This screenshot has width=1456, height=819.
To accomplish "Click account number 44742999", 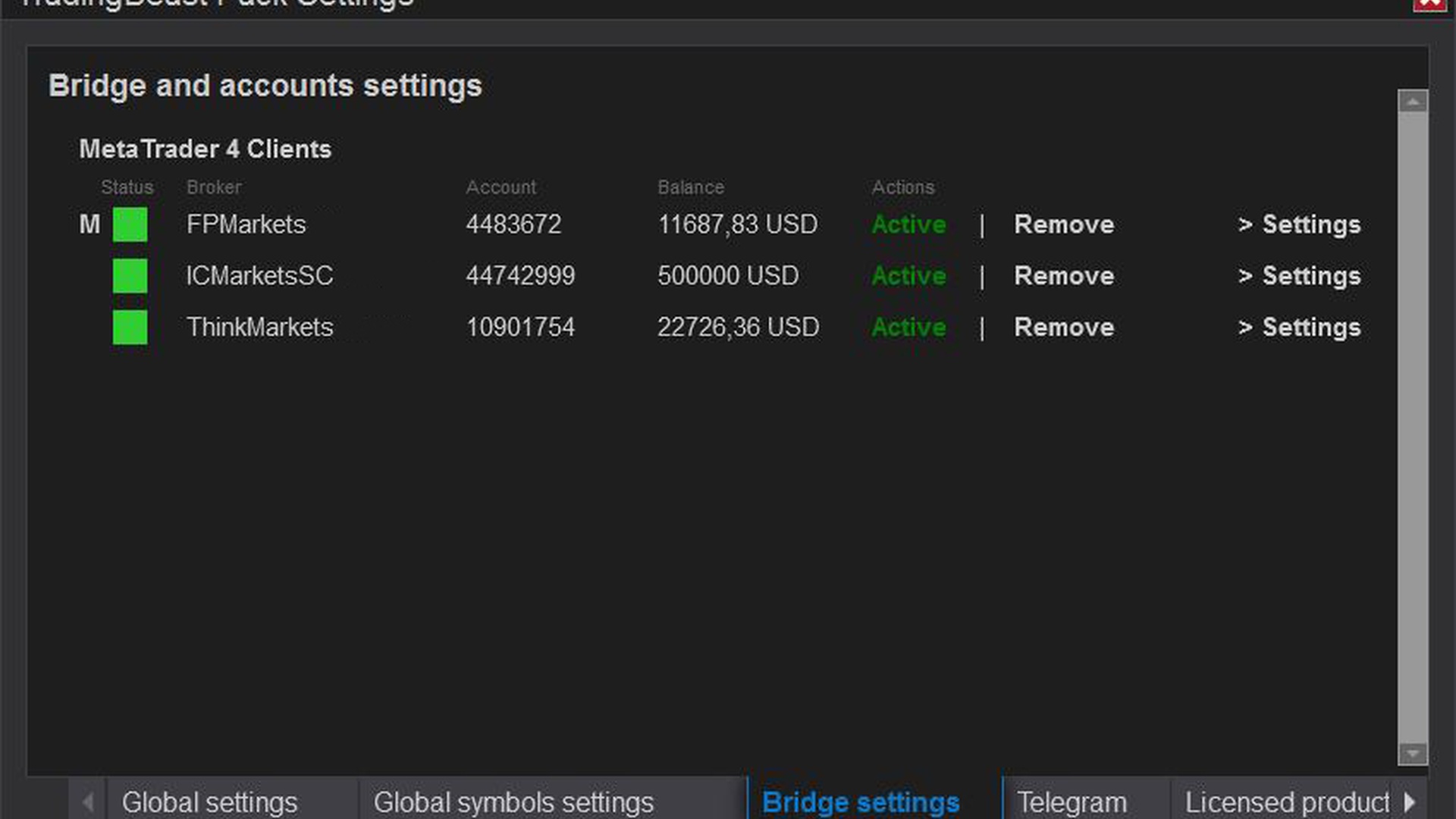I will tap(520, 276).
